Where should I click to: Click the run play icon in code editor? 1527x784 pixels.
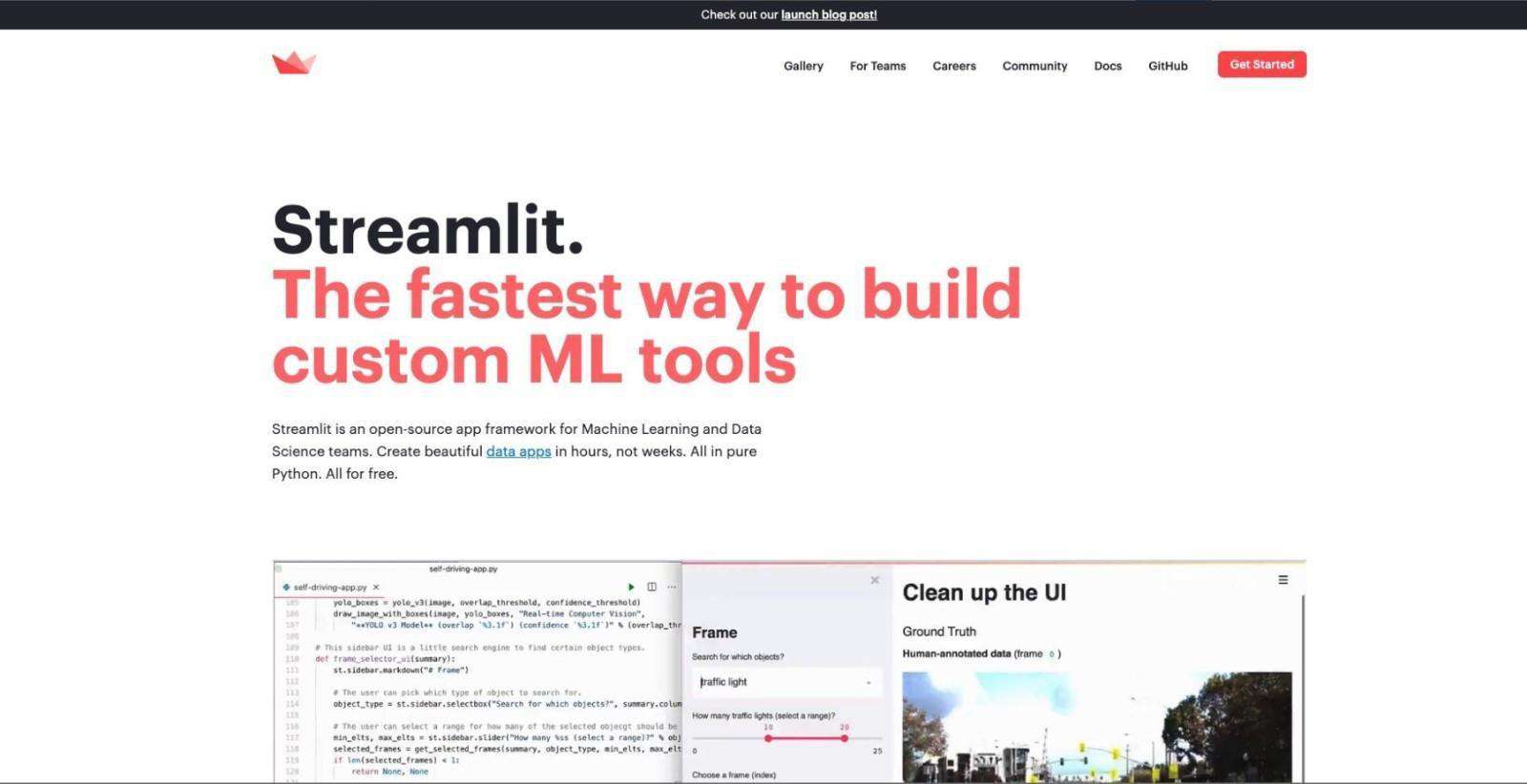tap(631, 587)
